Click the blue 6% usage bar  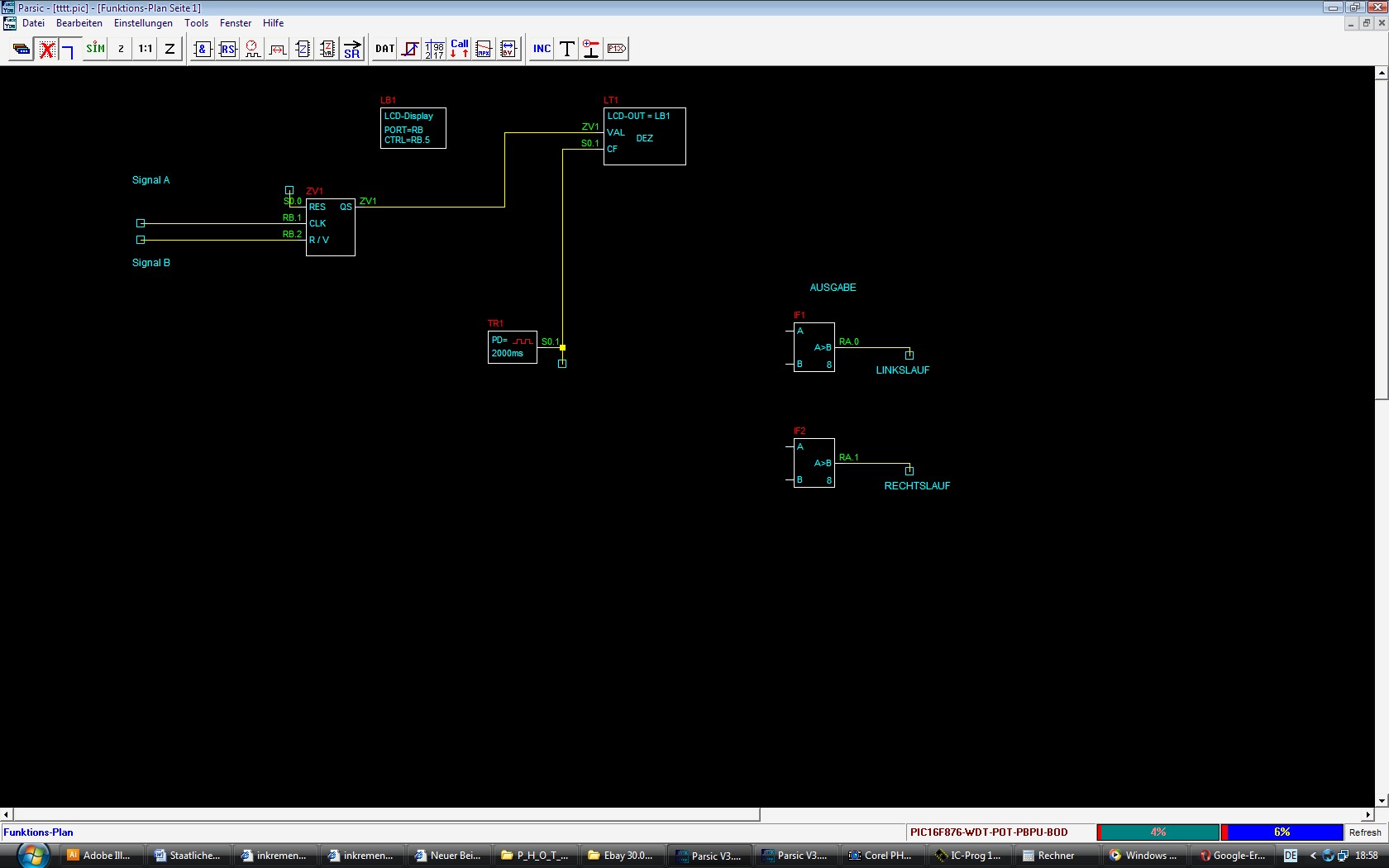(1282, 832)
